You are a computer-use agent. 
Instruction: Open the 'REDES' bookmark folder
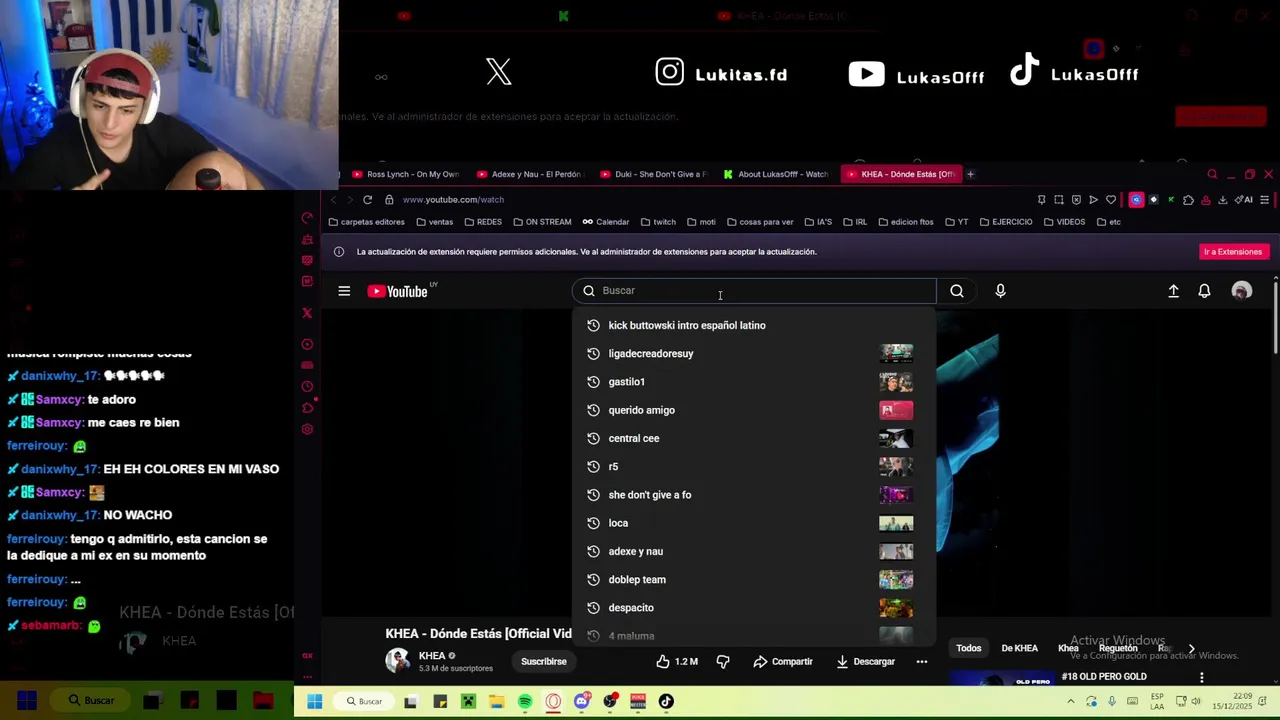pos(482,222)
